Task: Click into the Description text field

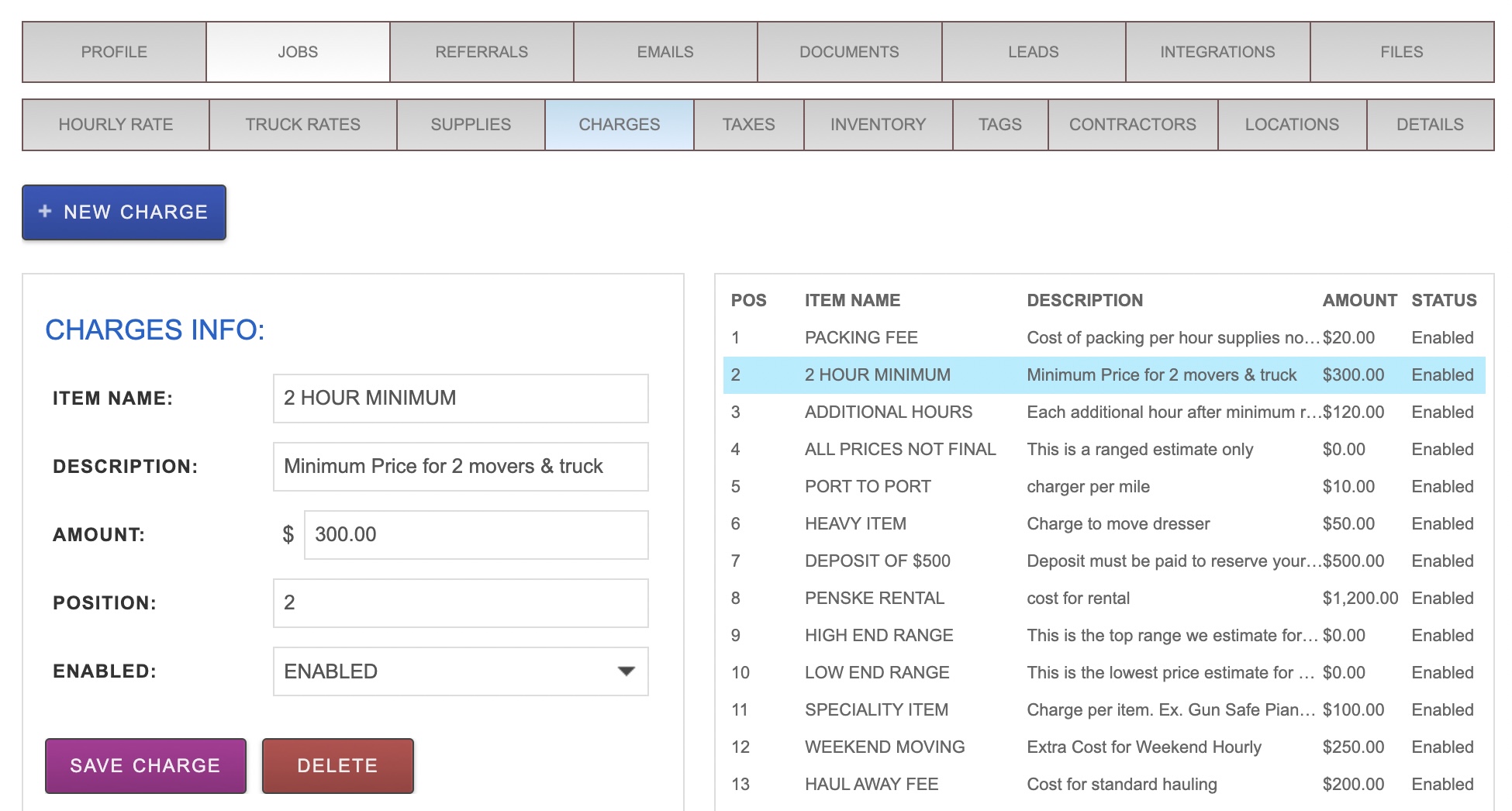Action: coord(461,467)
